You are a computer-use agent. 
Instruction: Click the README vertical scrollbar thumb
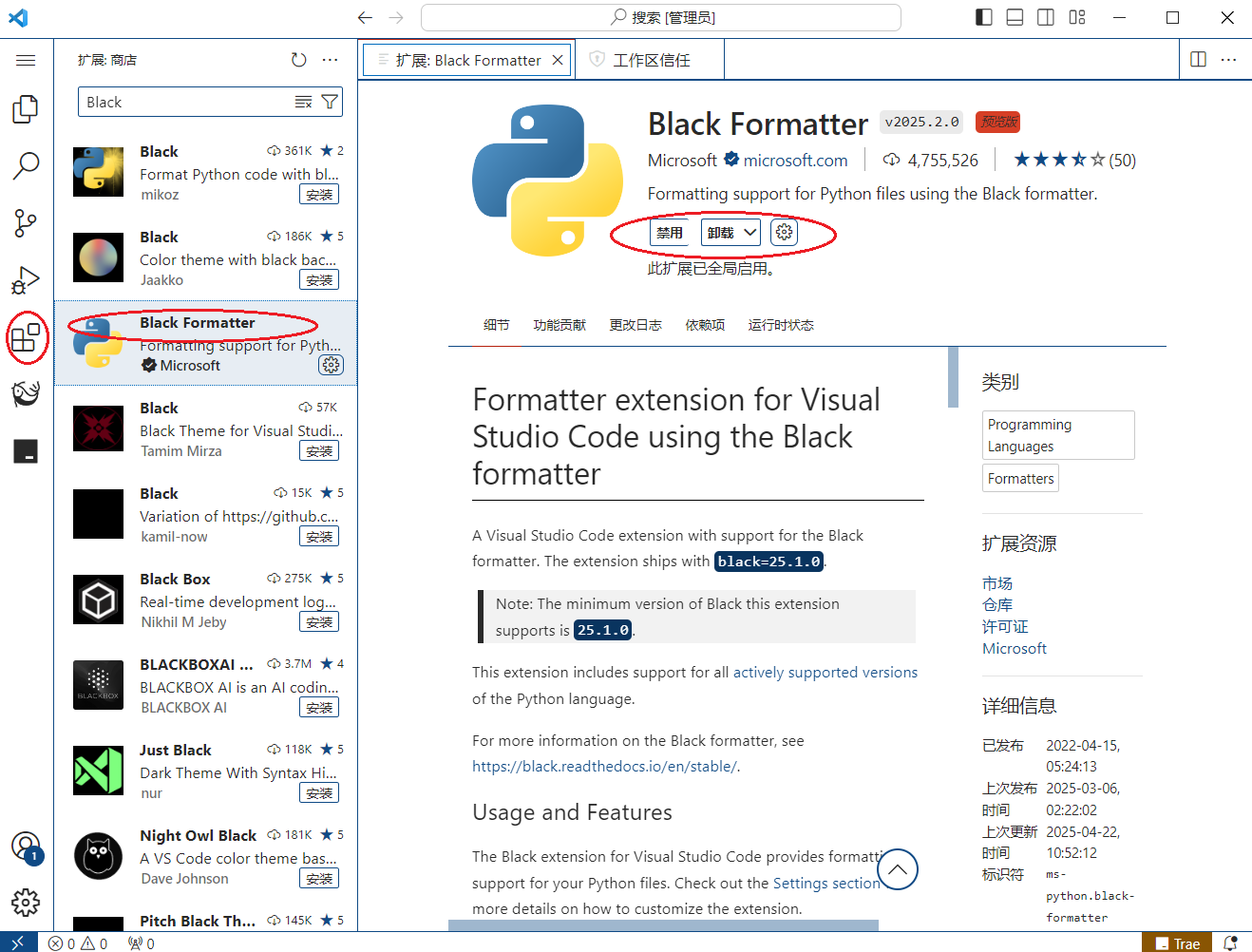click(953, 376)
